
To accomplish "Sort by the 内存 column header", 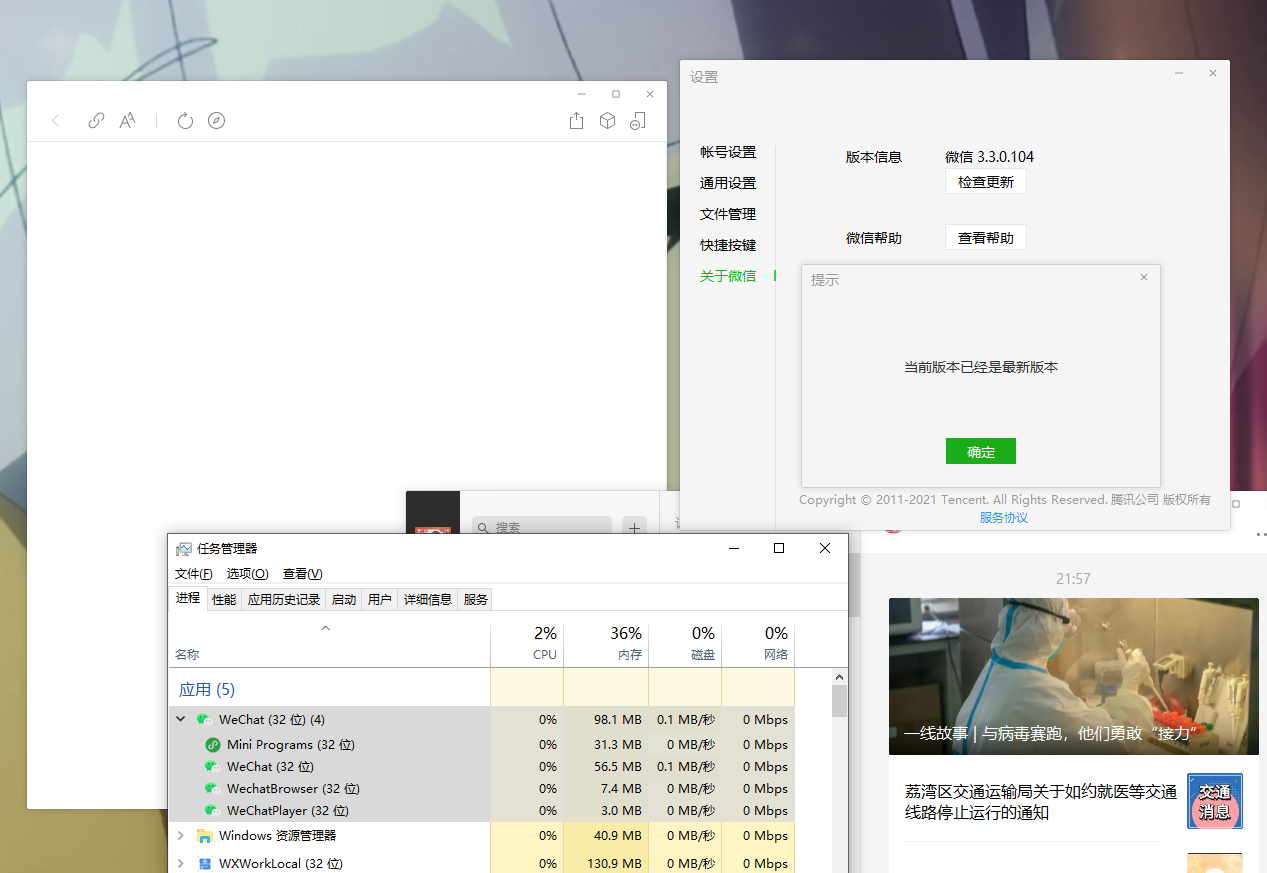I will 606,643.
